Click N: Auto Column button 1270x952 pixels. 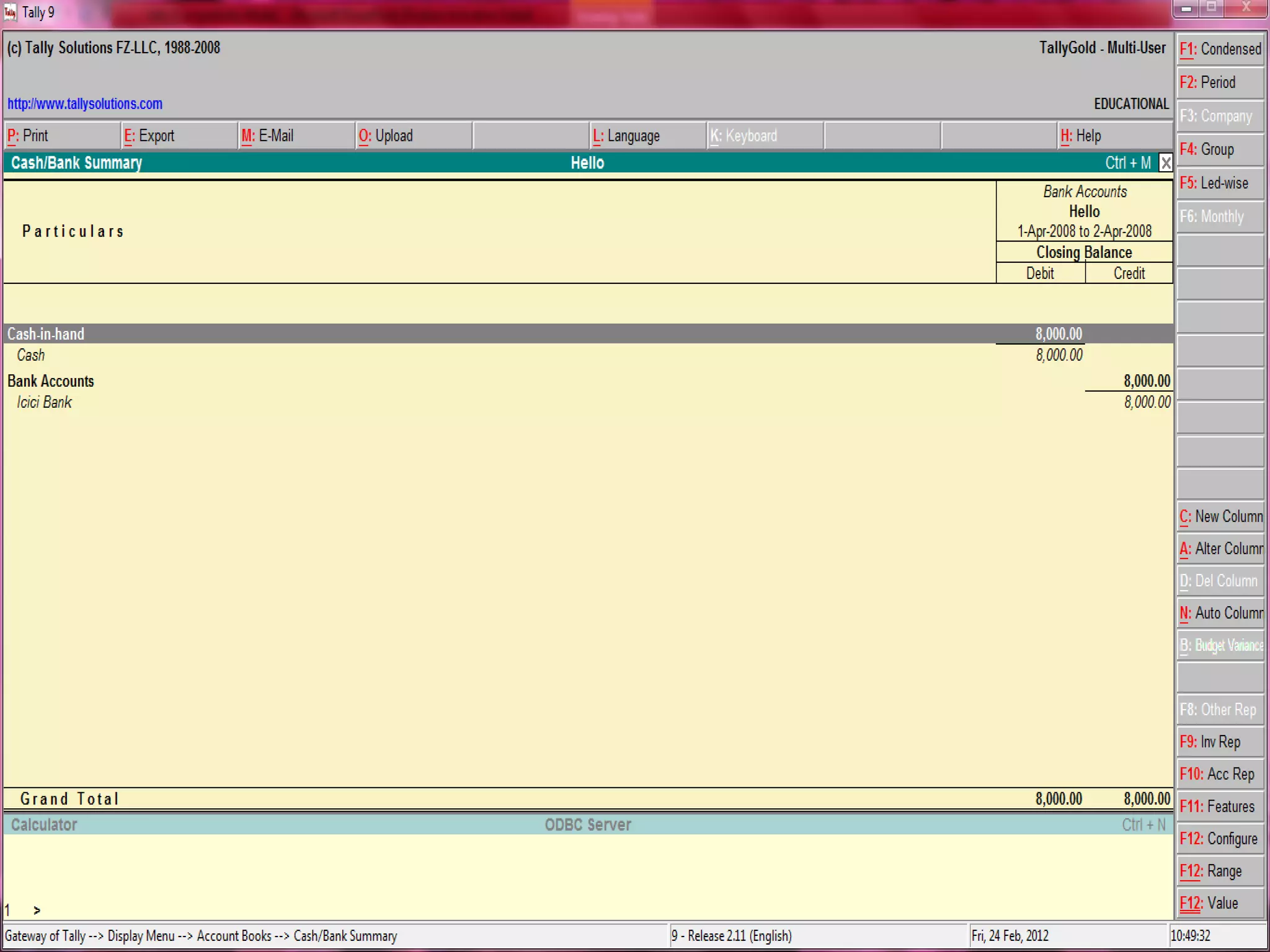coord(1220,613)
